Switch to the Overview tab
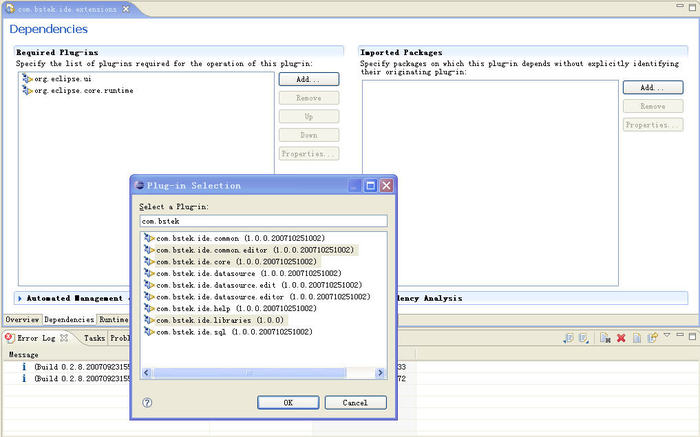This screenshot has height=437, width=700. [22, 320]
